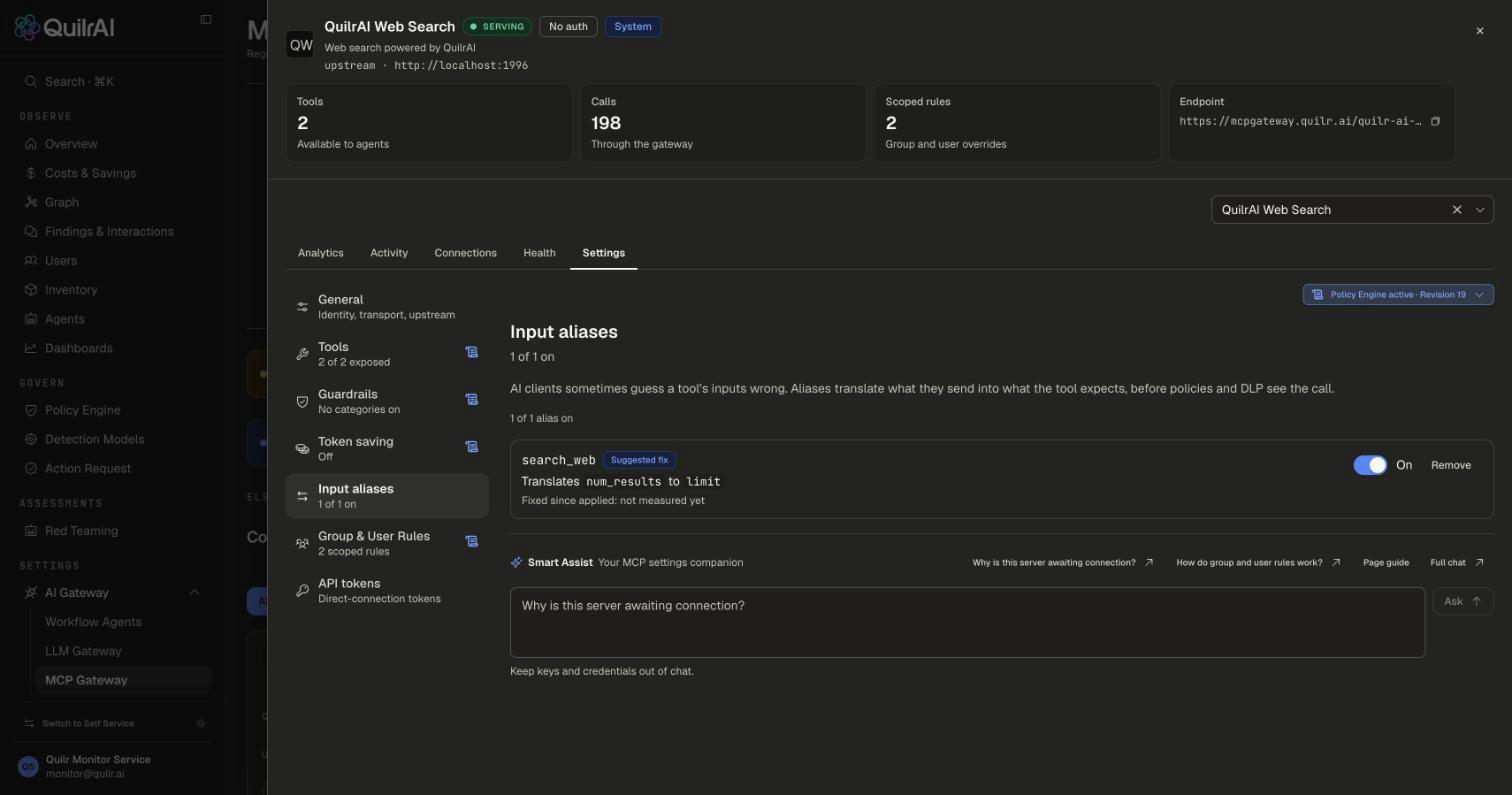Open 'Why is this server awaiting connection?' link

(x=1063, y=563)
